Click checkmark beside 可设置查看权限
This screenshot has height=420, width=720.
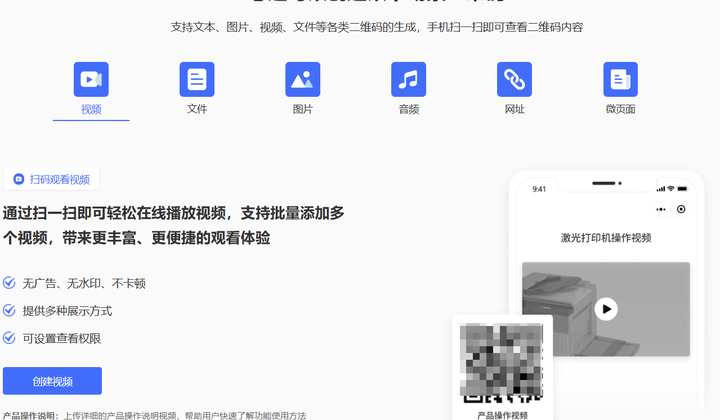9,338
